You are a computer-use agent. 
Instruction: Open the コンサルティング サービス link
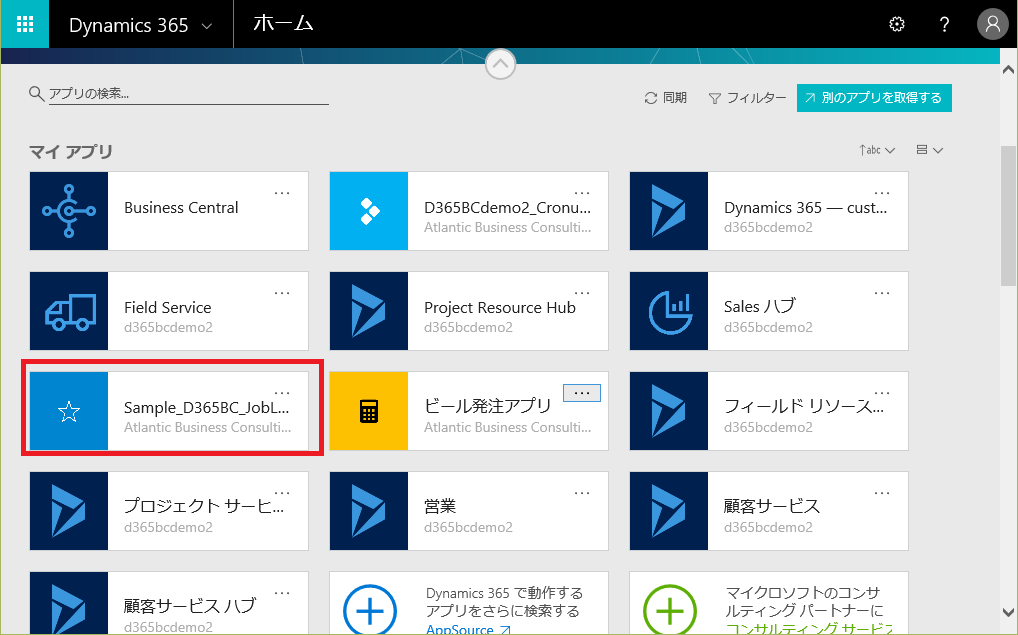tap(809, 629)
